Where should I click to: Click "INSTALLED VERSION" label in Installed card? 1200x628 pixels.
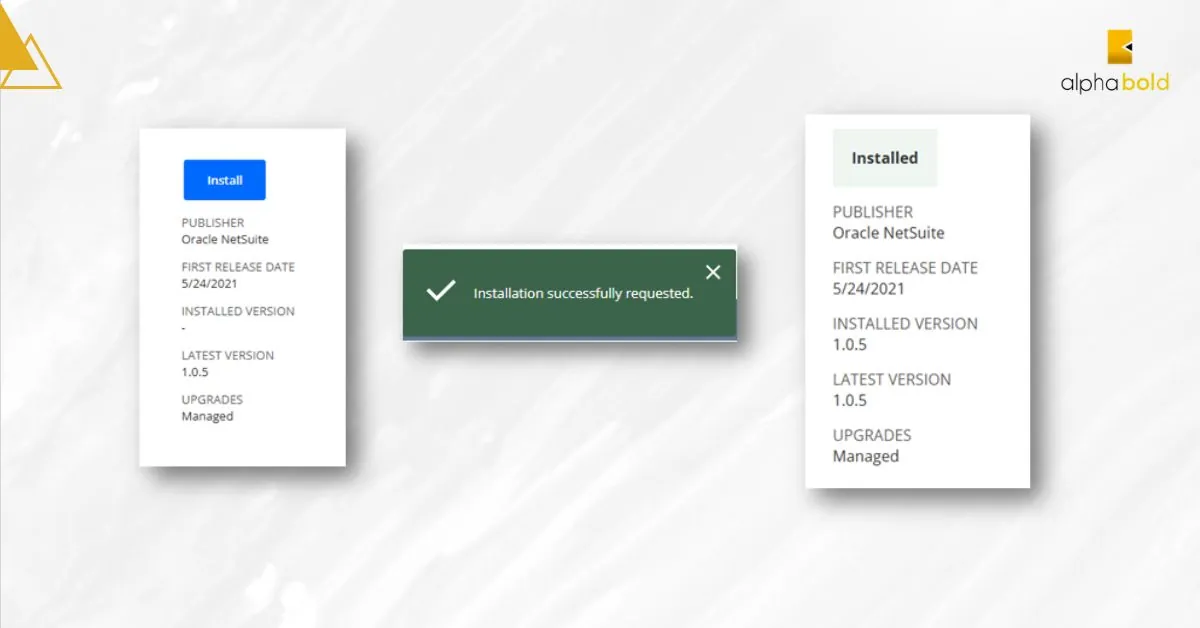tap(905, 324)
